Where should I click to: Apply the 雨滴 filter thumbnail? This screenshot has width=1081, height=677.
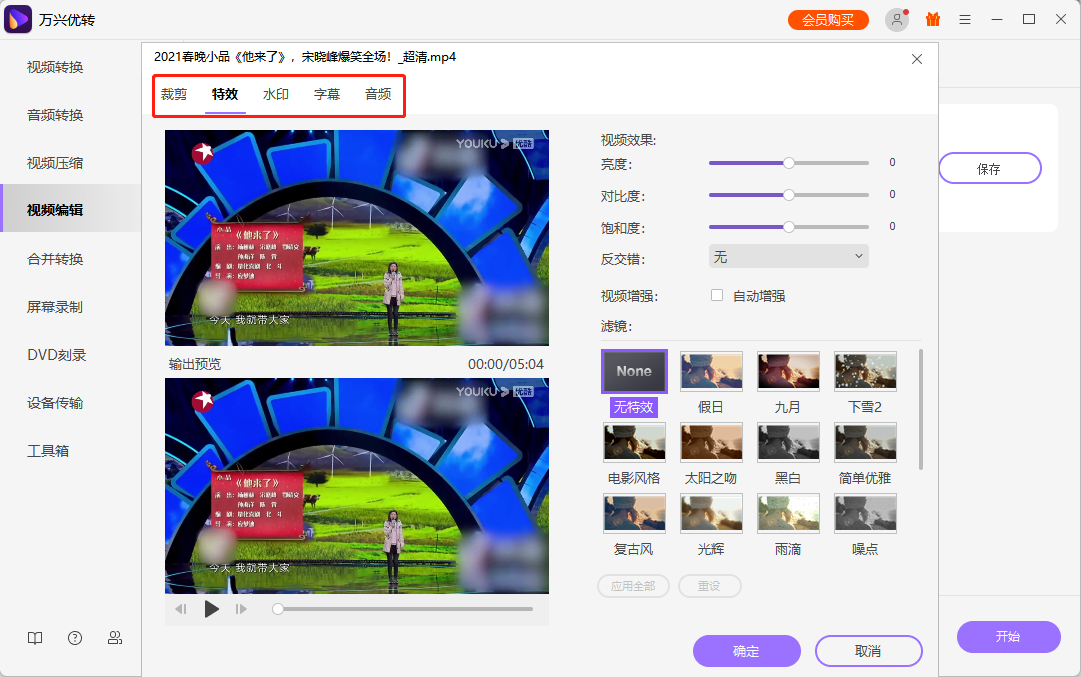789,513
